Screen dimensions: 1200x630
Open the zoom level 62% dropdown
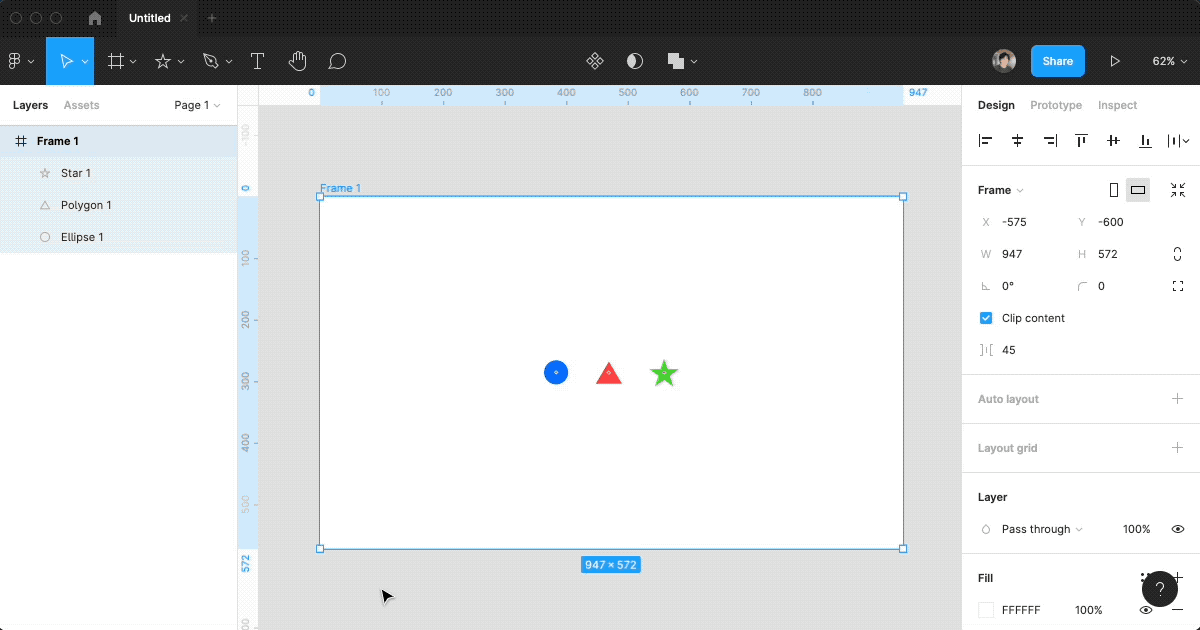click(x=1168, y=61)
